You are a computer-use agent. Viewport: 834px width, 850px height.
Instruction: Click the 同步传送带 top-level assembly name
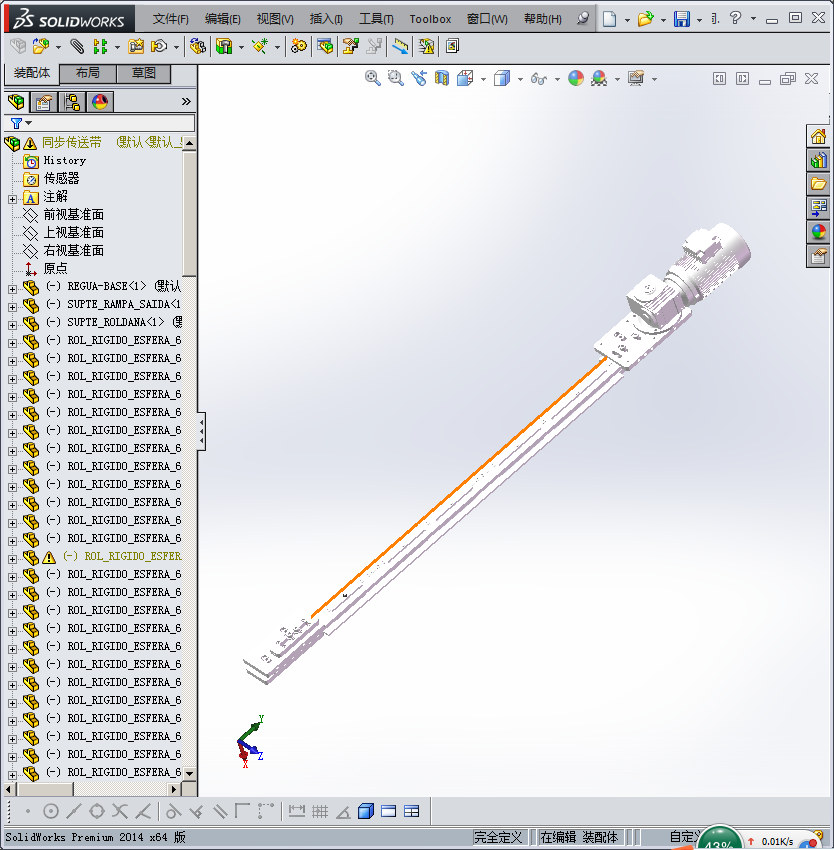click(72, 143)
